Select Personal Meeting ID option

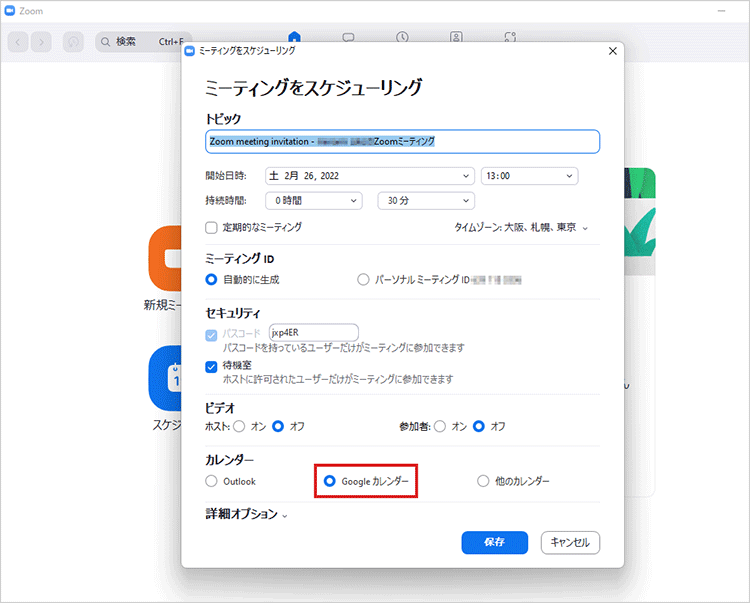(x=363, y=280)
